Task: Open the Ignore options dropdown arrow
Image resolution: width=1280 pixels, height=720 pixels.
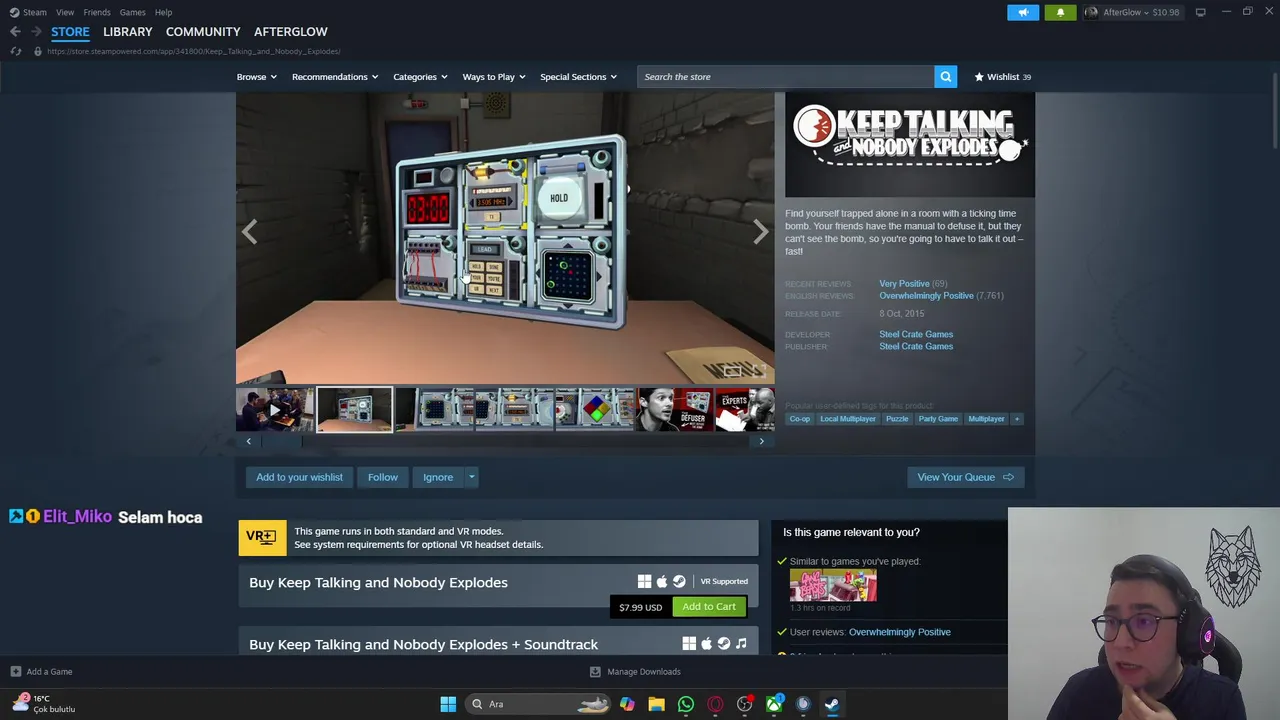Action: point(471,477)
